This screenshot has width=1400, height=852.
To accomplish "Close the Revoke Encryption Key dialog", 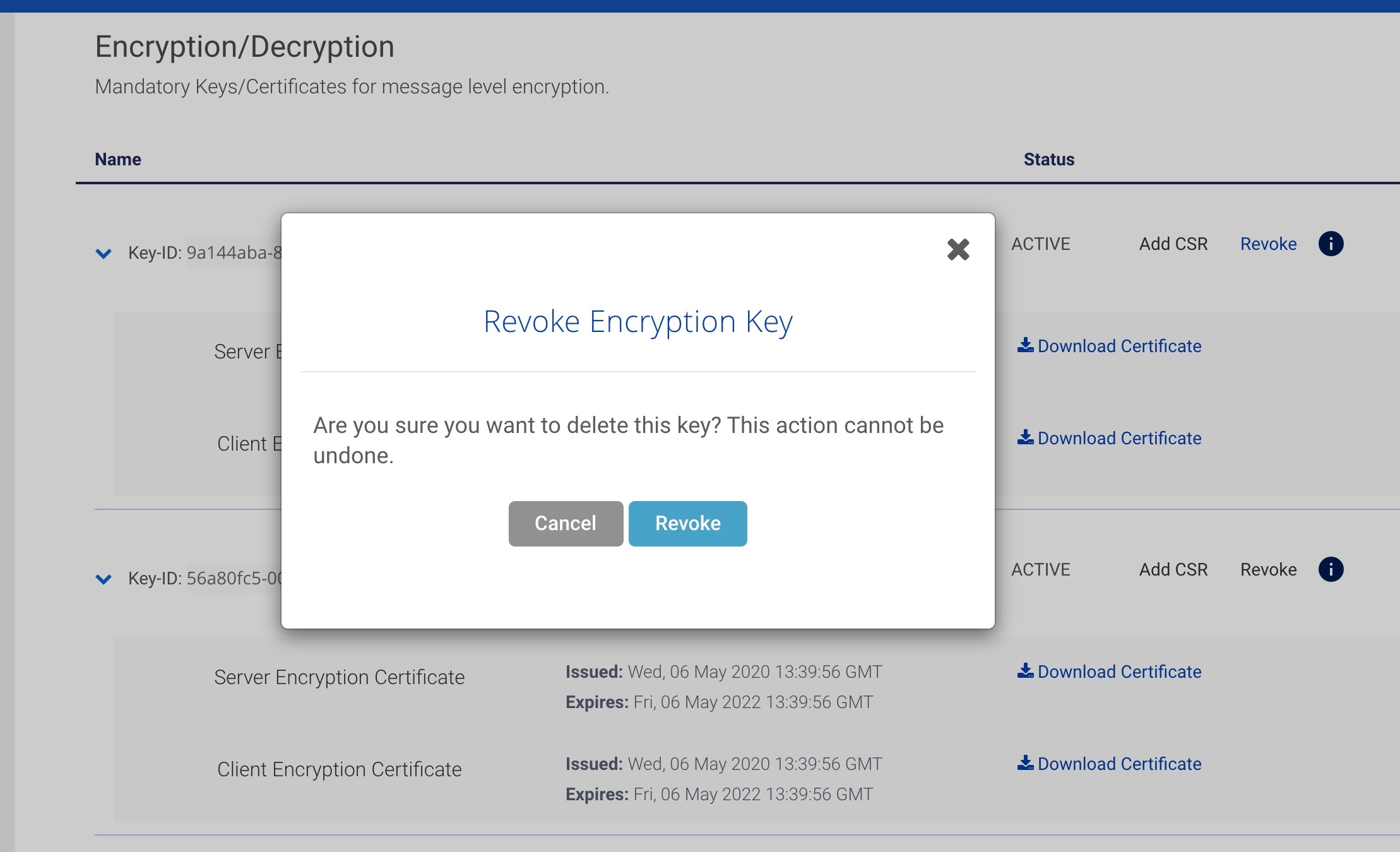I will point(958,250).
